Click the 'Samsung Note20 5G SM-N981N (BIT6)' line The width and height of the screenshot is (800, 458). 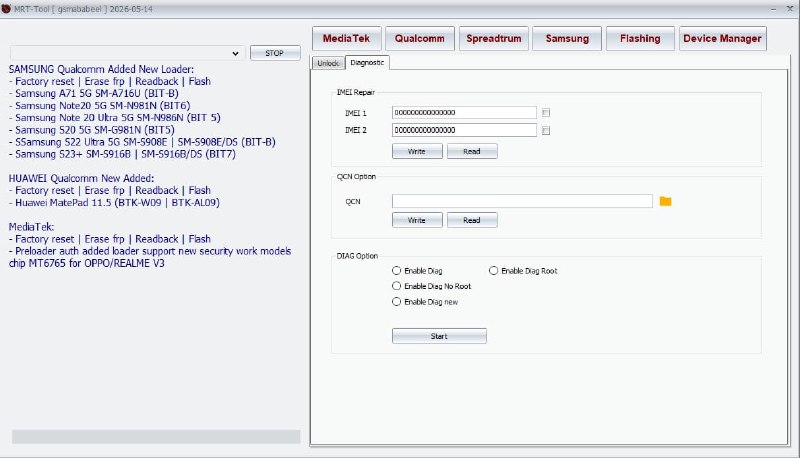99,106
